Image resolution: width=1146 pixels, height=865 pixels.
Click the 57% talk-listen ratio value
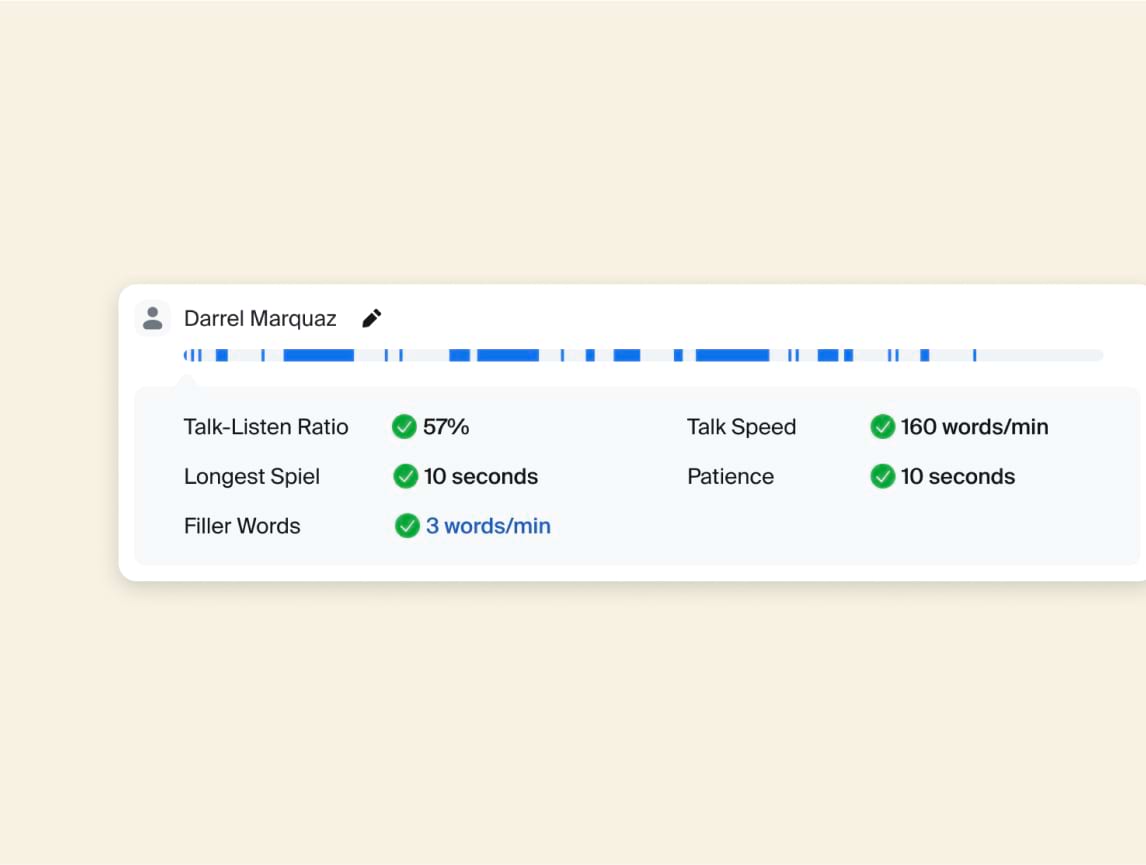pyautogui.click(x=446, y=427)
